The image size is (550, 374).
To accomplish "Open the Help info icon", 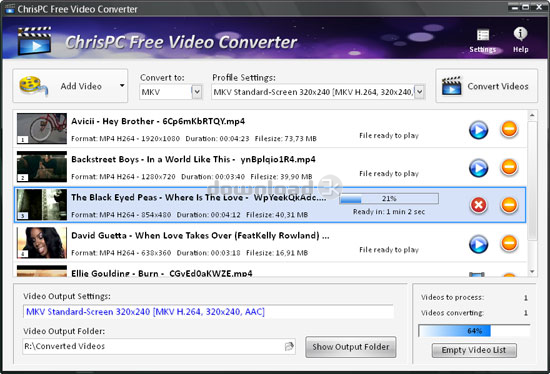I will [520, 34].
